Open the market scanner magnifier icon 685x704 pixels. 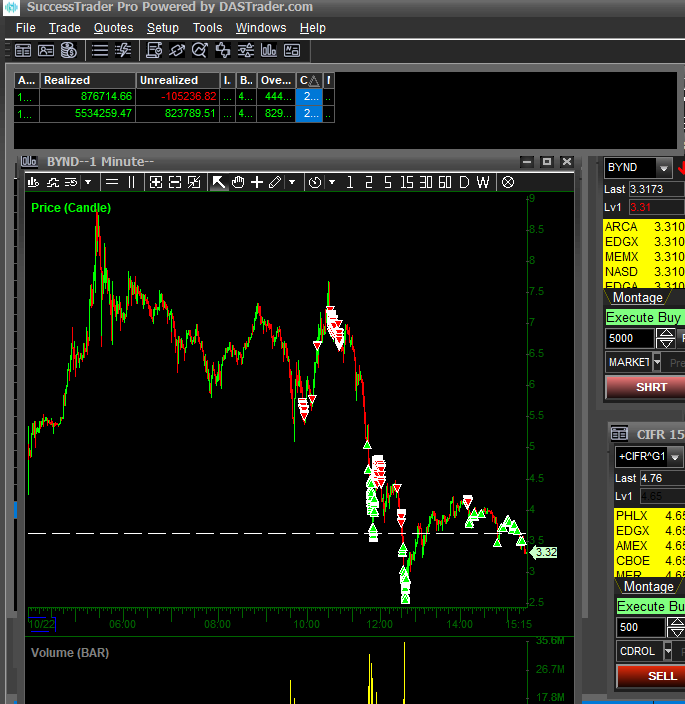click(x=200, y=51)
